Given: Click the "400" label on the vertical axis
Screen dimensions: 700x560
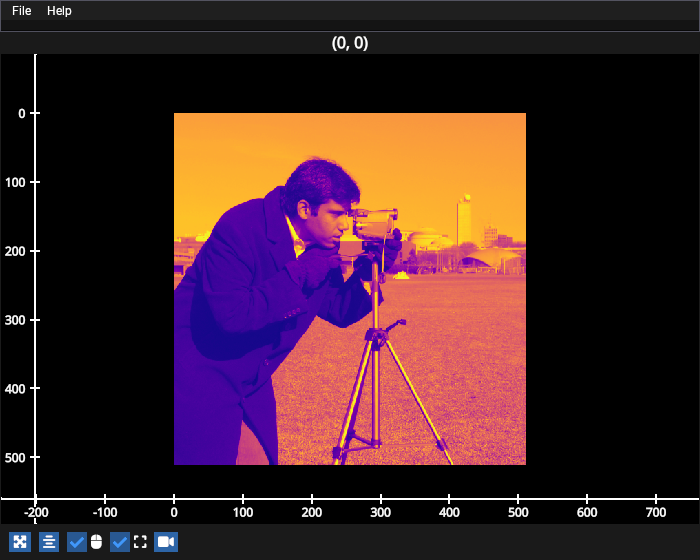Looking at the screenshot, I should coord(16,389).
